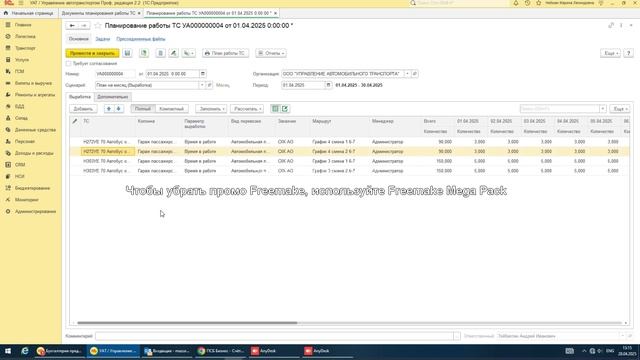Click the forward navigation arrow

[84, 25]
